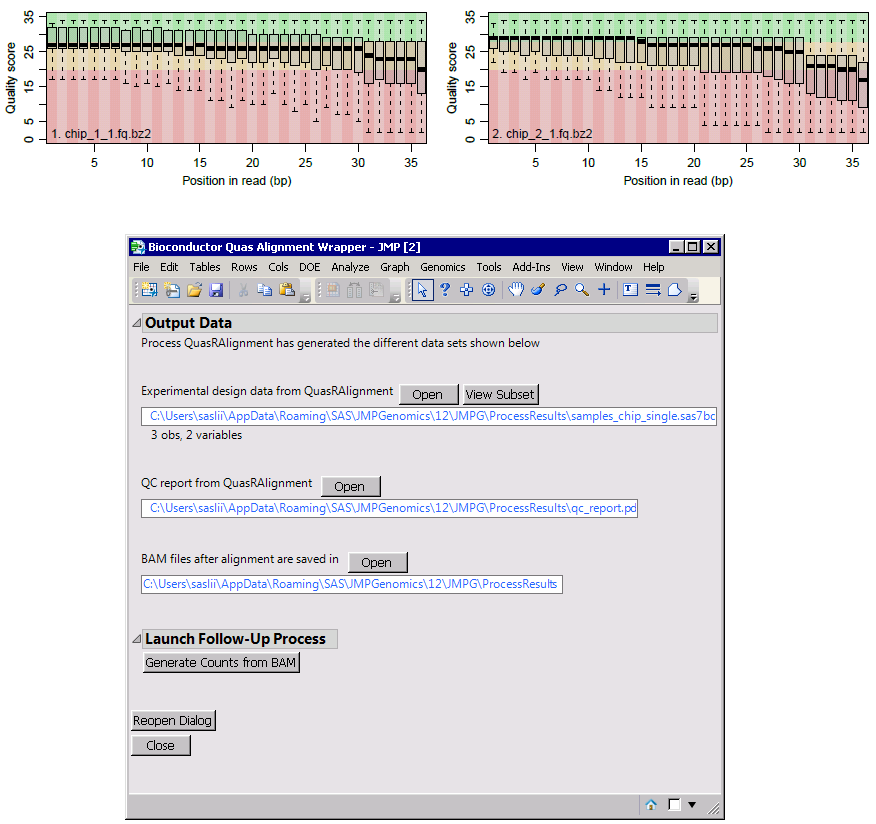Click the Generate Counts from BAM button
The width and height of the screenshot is (876, 824).
pyautogui.click(x=221, y=662)
